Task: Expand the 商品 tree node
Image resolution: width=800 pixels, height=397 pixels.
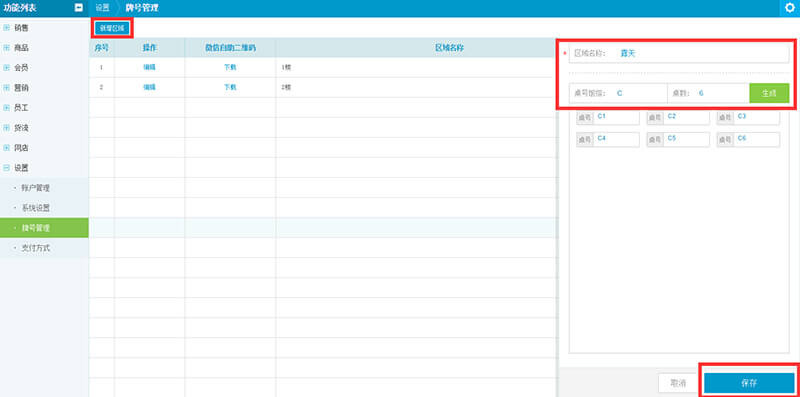Action: [x=7, y=47]
